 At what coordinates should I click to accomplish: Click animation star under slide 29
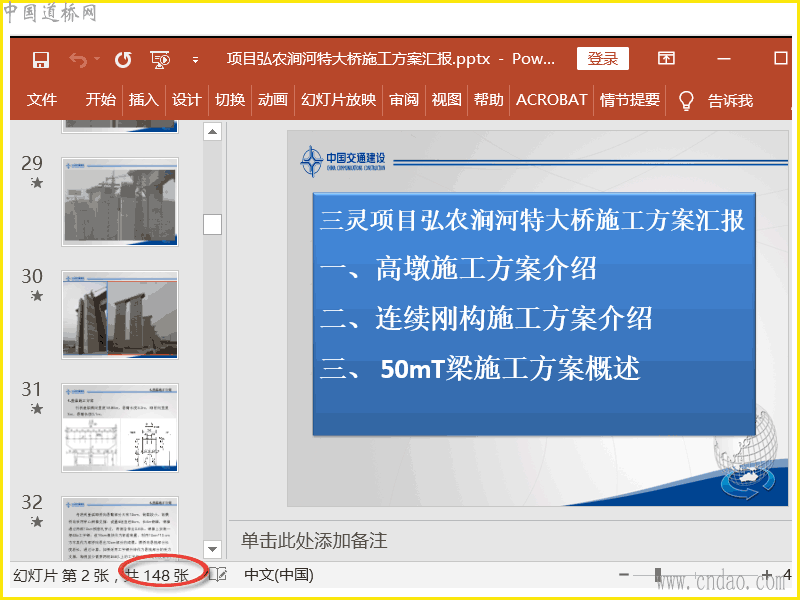point(36,182)
